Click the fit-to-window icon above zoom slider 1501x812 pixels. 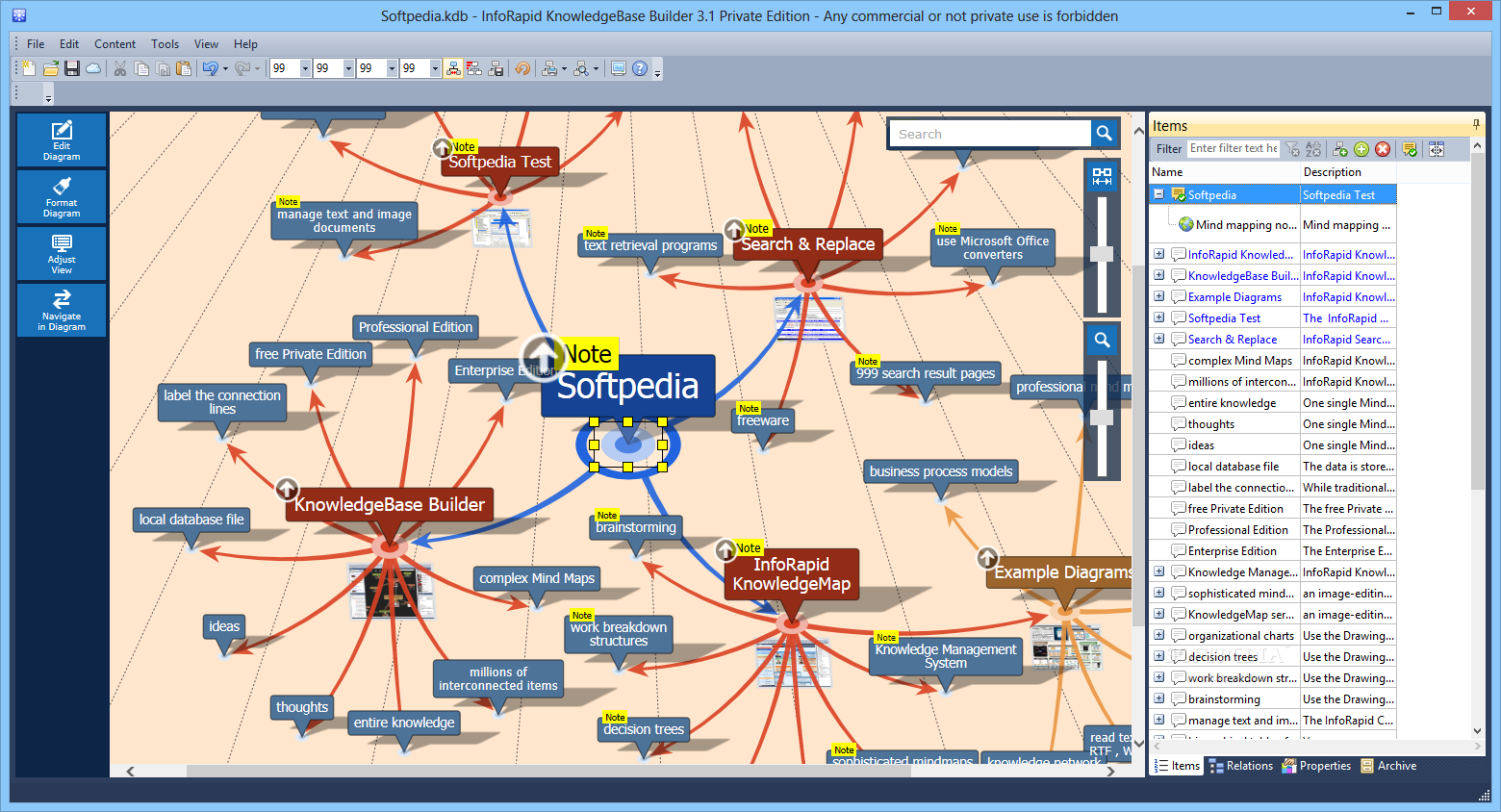[x=1102, y=176]
